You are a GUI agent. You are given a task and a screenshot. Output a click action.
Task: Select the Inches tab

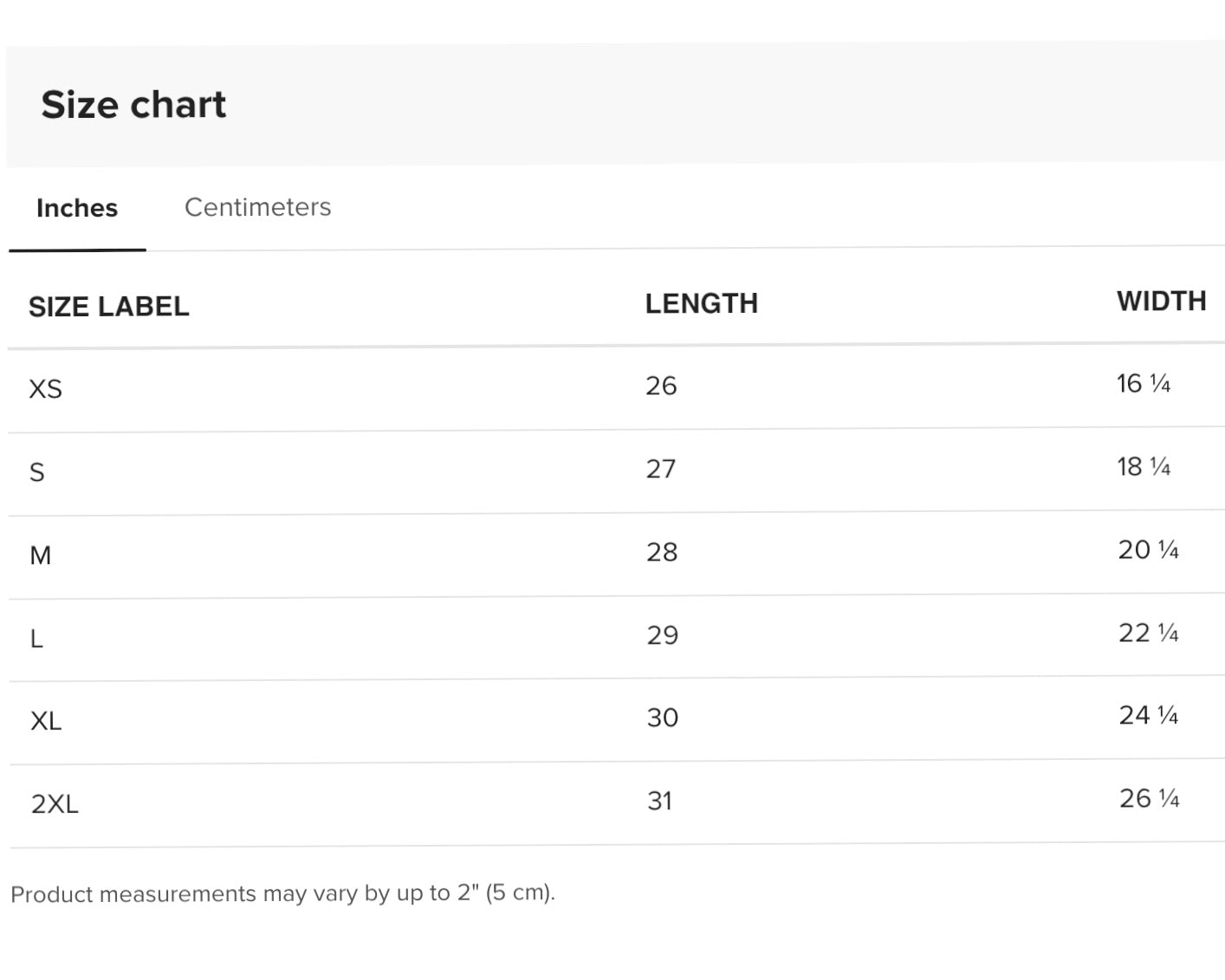pyautogui.click(x=77, y=208)
